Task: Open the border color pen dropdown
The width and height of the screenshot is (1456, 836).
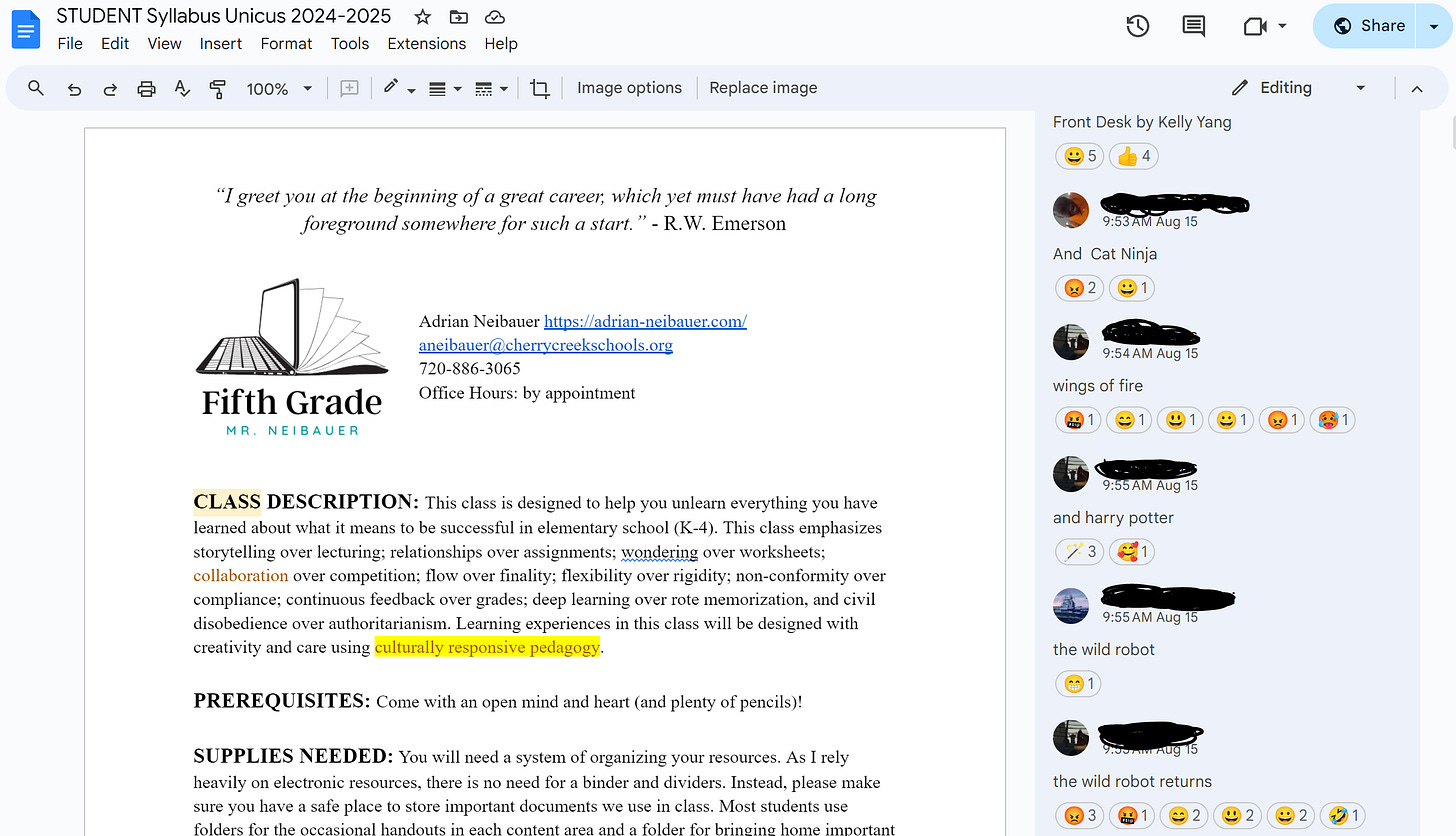Action: point(398,88)
